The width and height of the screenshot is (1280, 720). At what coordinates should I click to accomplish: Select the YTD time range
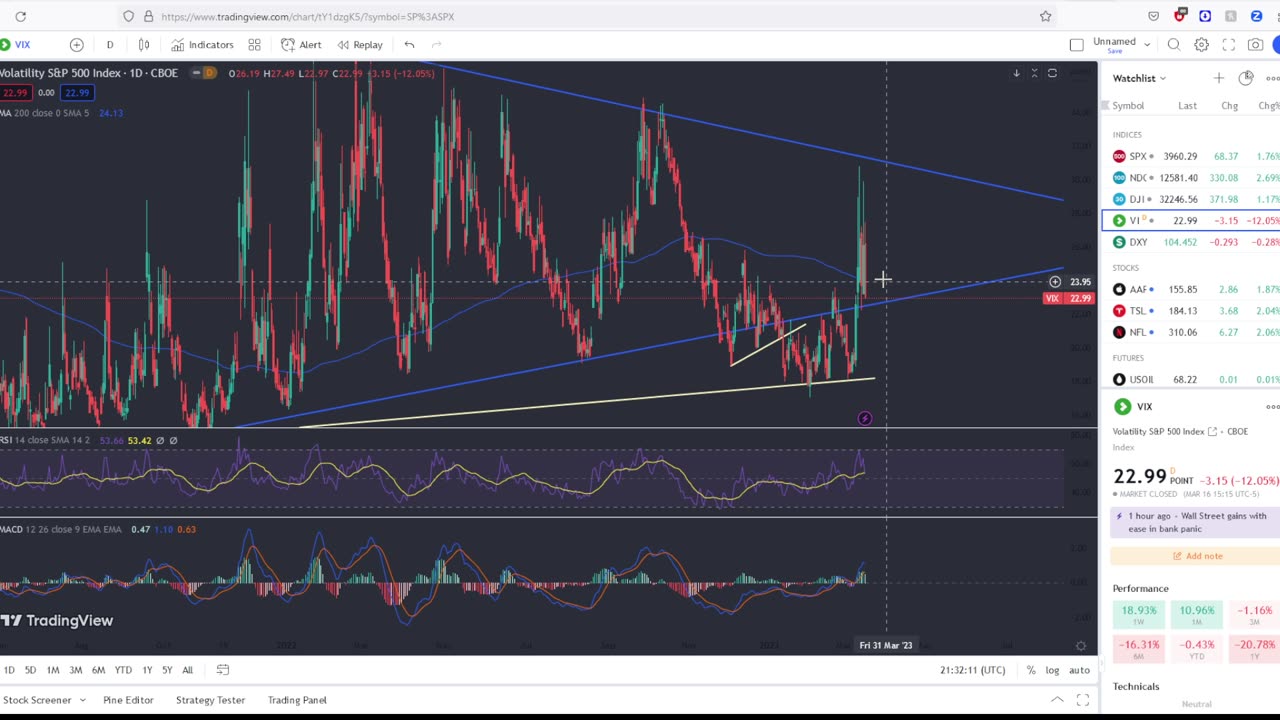point(123,670)
